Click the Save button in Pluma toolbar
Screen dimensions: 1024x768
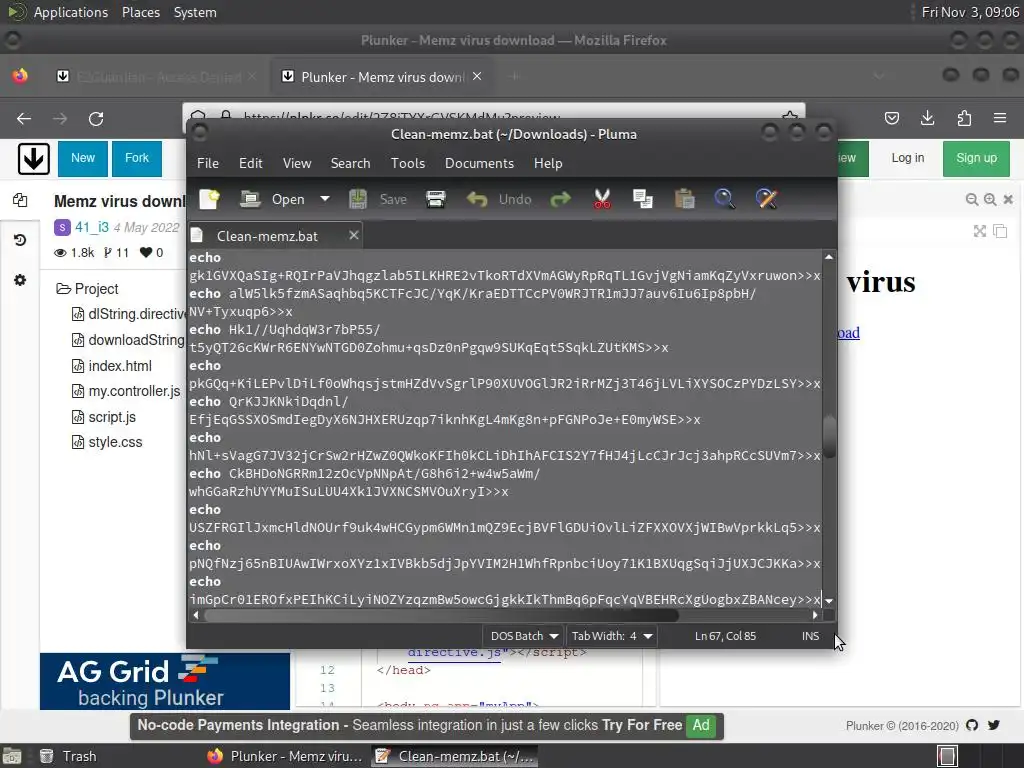(378, 199)
